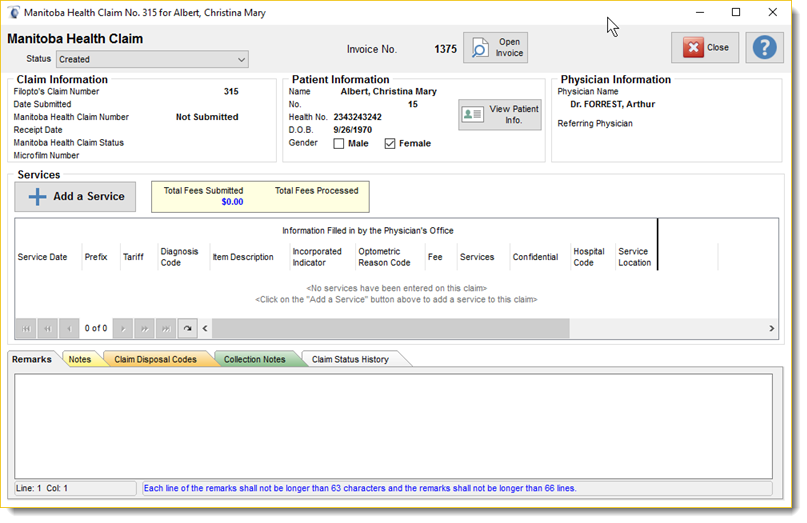Go to first record in services navigator

pyautogui.click(x=26, y=328)
